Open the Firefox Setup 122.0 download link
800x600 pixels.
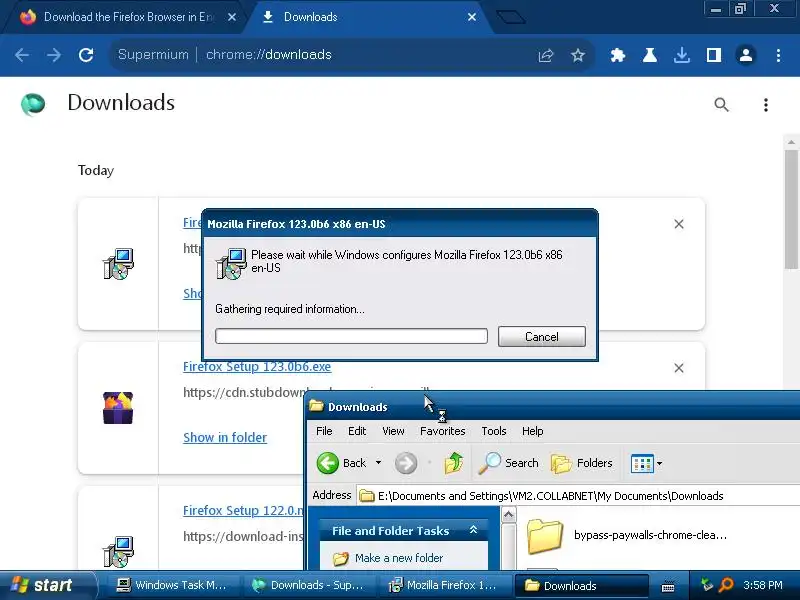[x=243, y=511]
